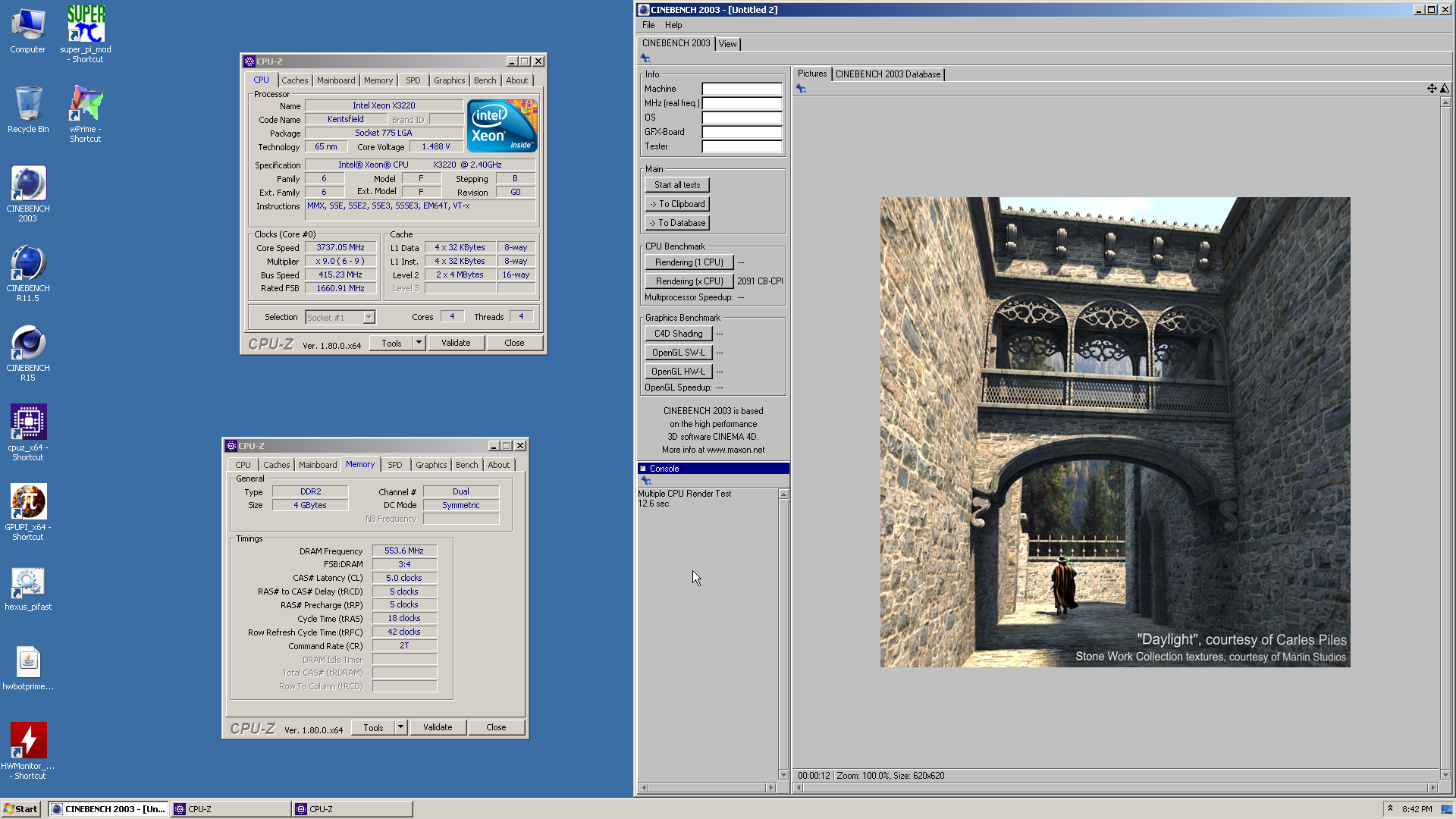Click the move crosshair icon in Pictures panel
This screenshot has height=819, width=1456.
[x=1432, y=89]
